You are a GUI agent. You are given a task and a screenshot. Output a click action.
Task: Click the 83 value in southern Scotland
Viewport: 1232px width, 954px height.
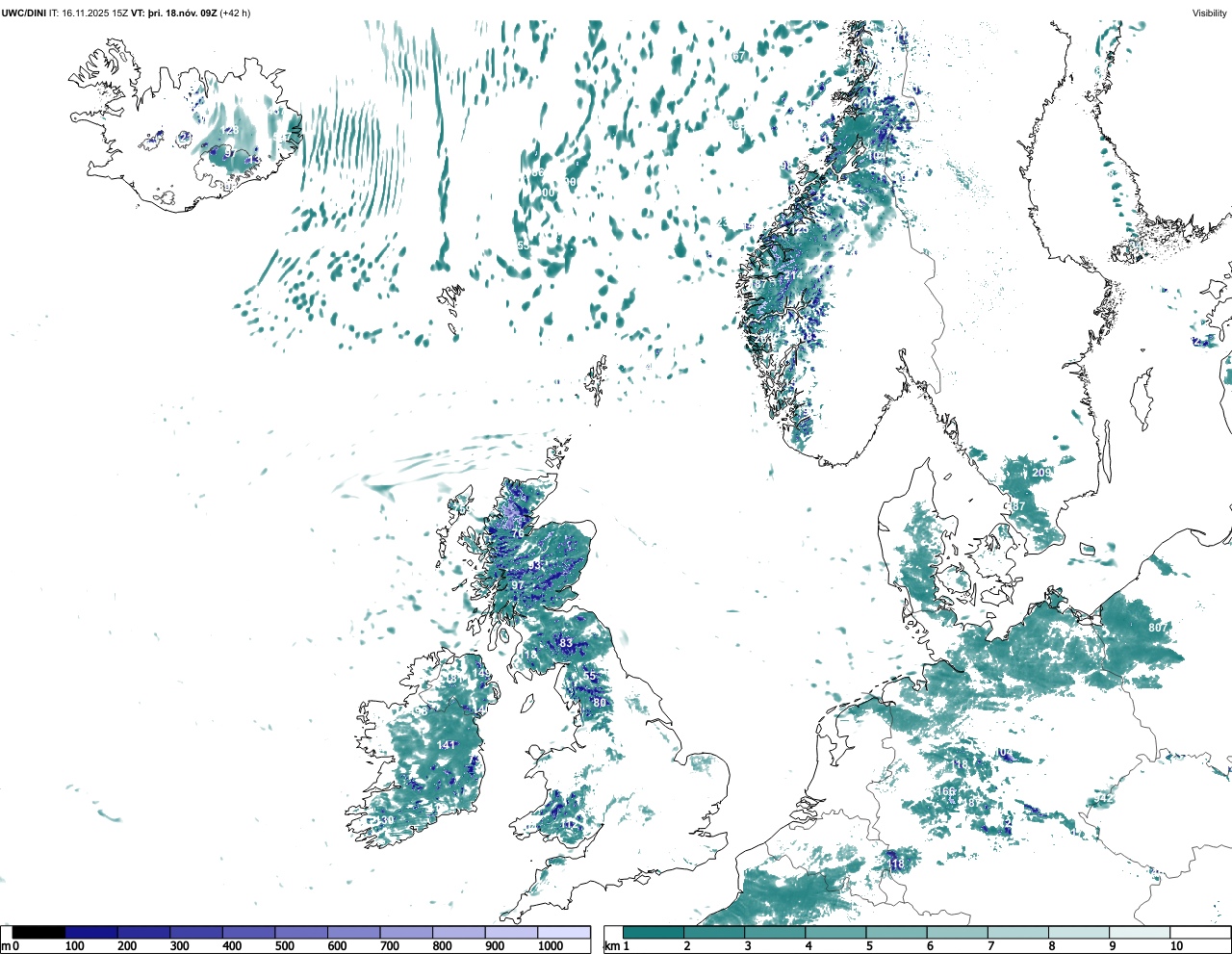pyautogui.click(x=566, y=643)
